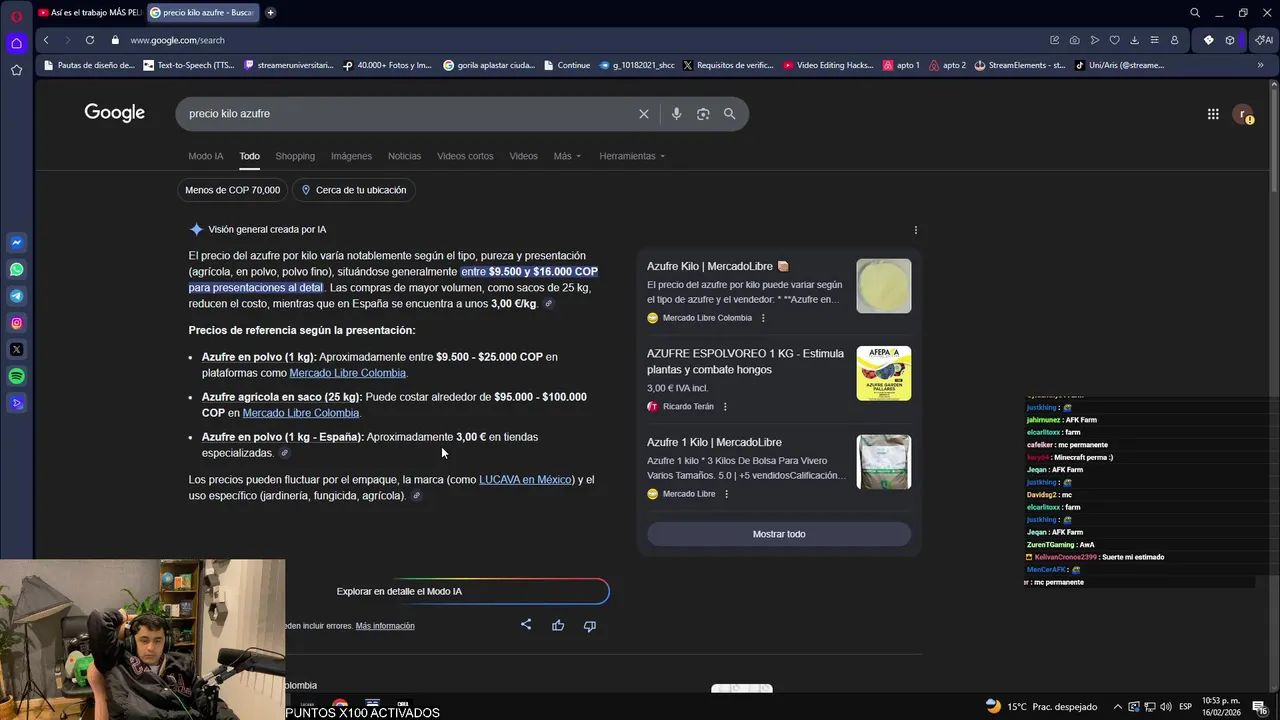Clear the Google search box
Screen dimensions: 1280x720
coord(644,114)
